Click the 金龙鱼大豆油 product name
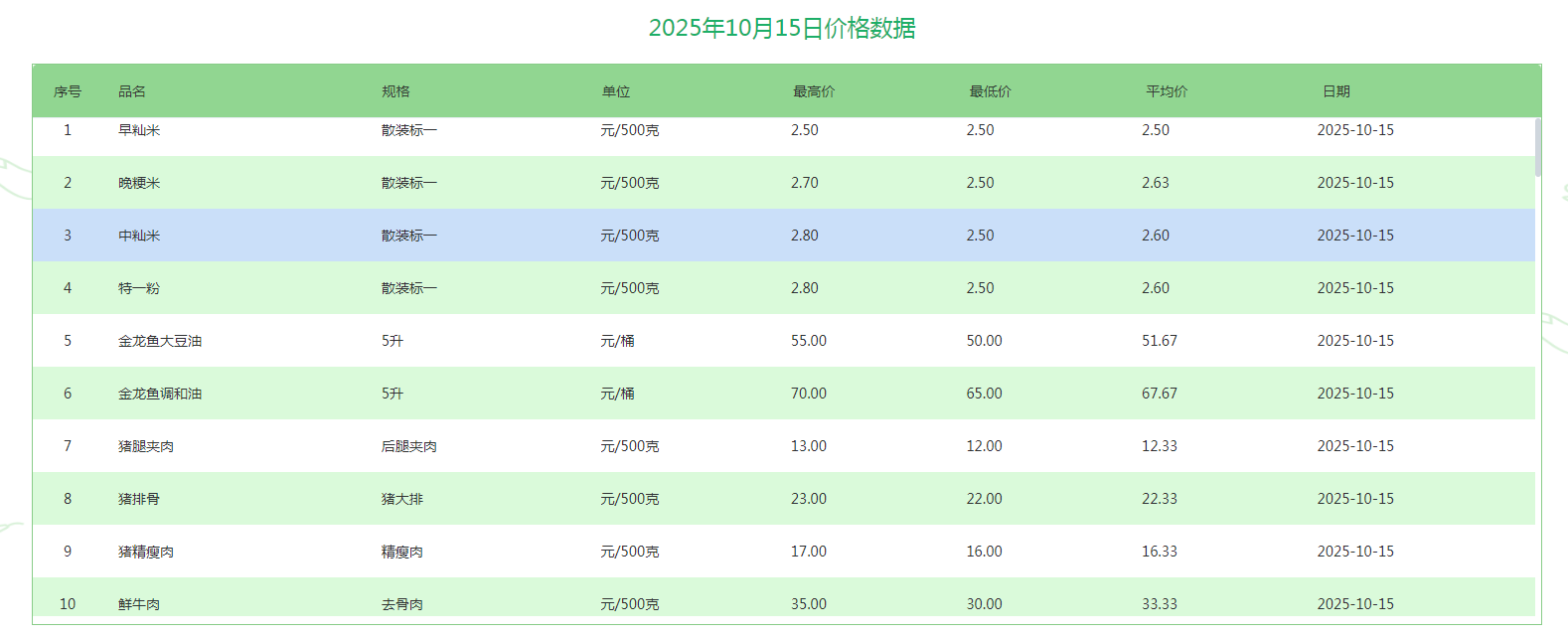The width and height of the screenshot is (1568, 637). (x=160, y=341)
